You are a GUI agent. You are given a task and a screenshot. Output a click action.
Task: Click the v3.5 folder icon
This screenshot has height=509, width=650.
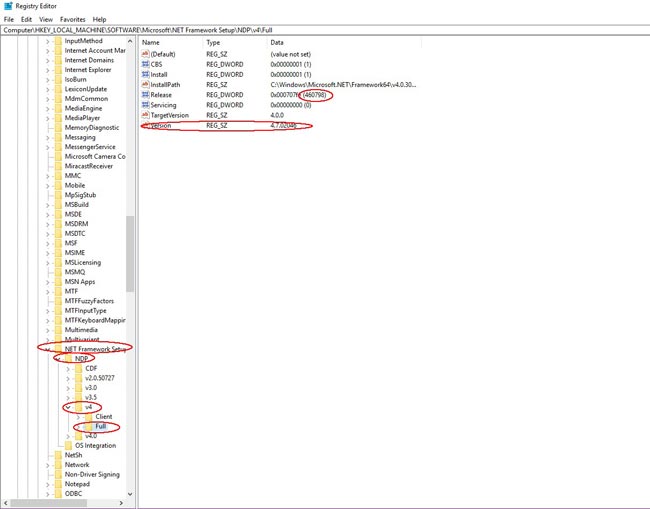[78, 397]
